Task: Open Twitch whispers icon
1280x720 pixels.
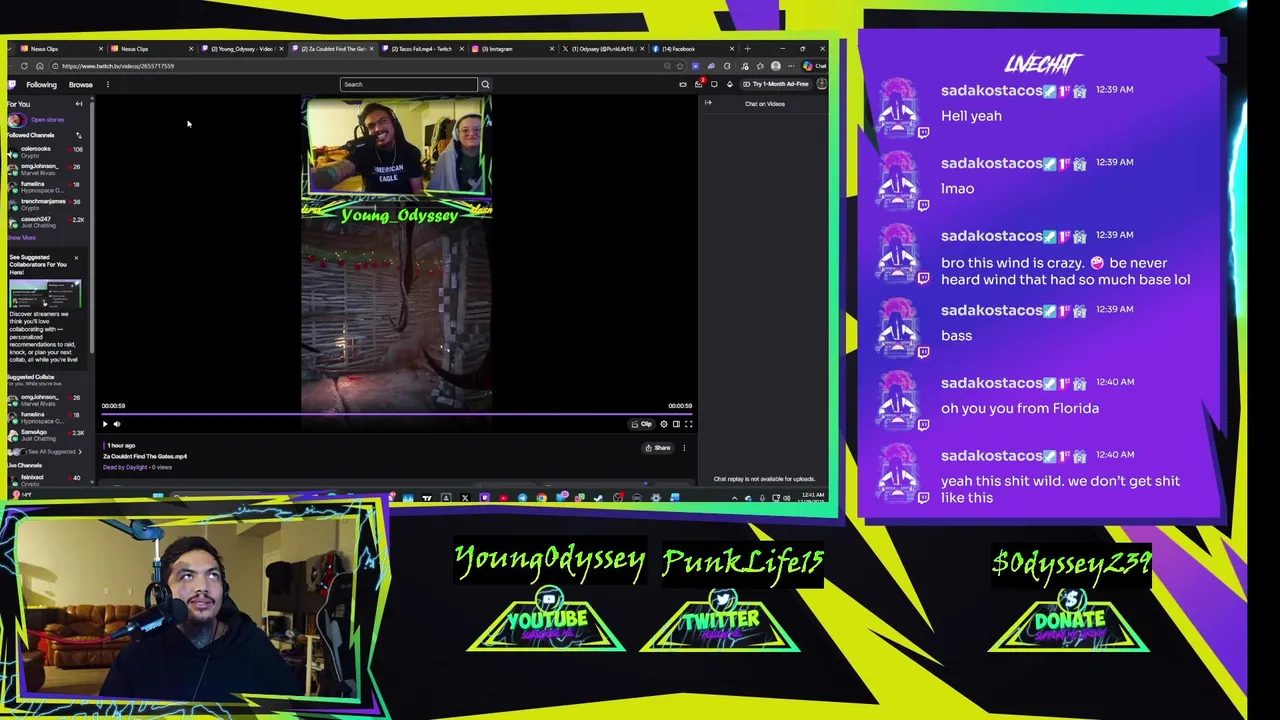Action: (x=714, y=84)
